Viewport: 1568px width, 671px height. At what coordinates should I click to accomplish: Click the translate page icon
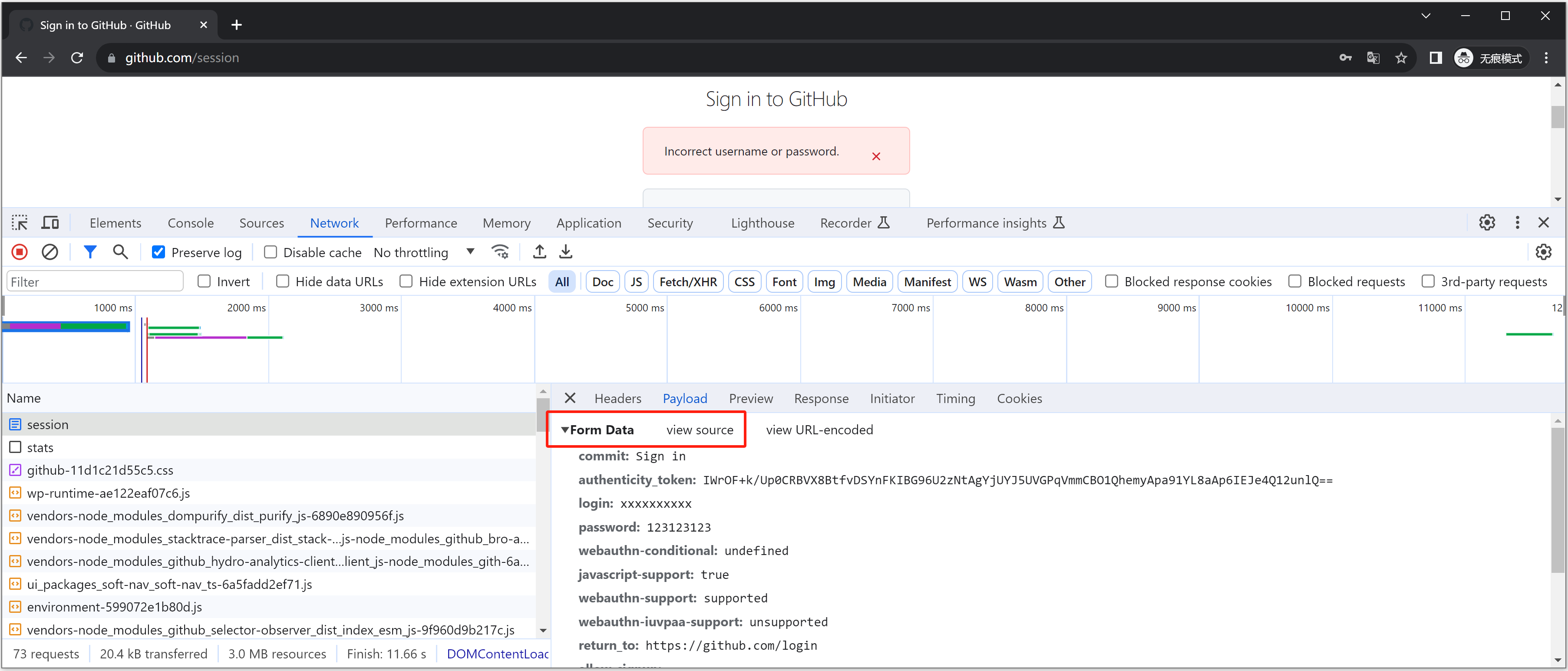1373,58
